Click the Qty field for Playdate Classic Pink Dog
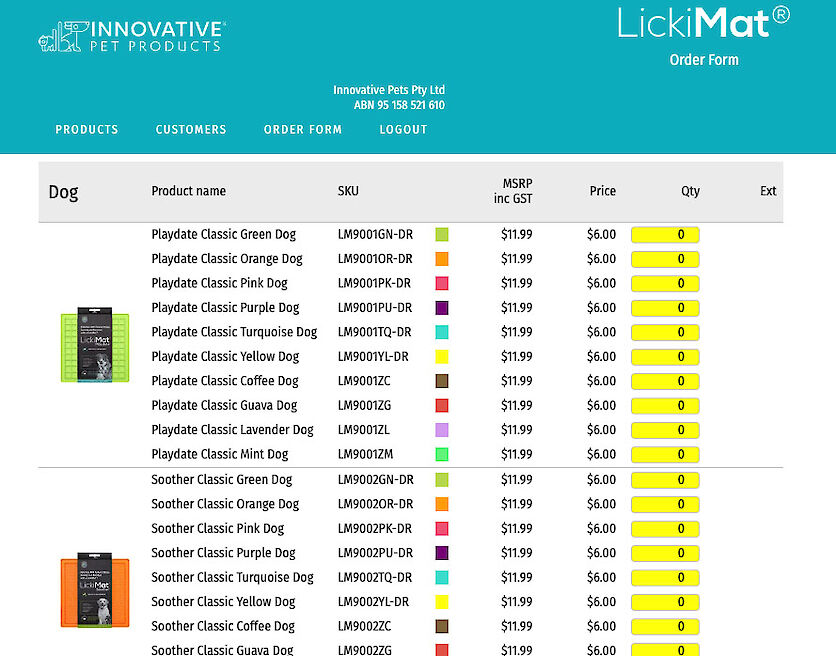 point(665,282)
